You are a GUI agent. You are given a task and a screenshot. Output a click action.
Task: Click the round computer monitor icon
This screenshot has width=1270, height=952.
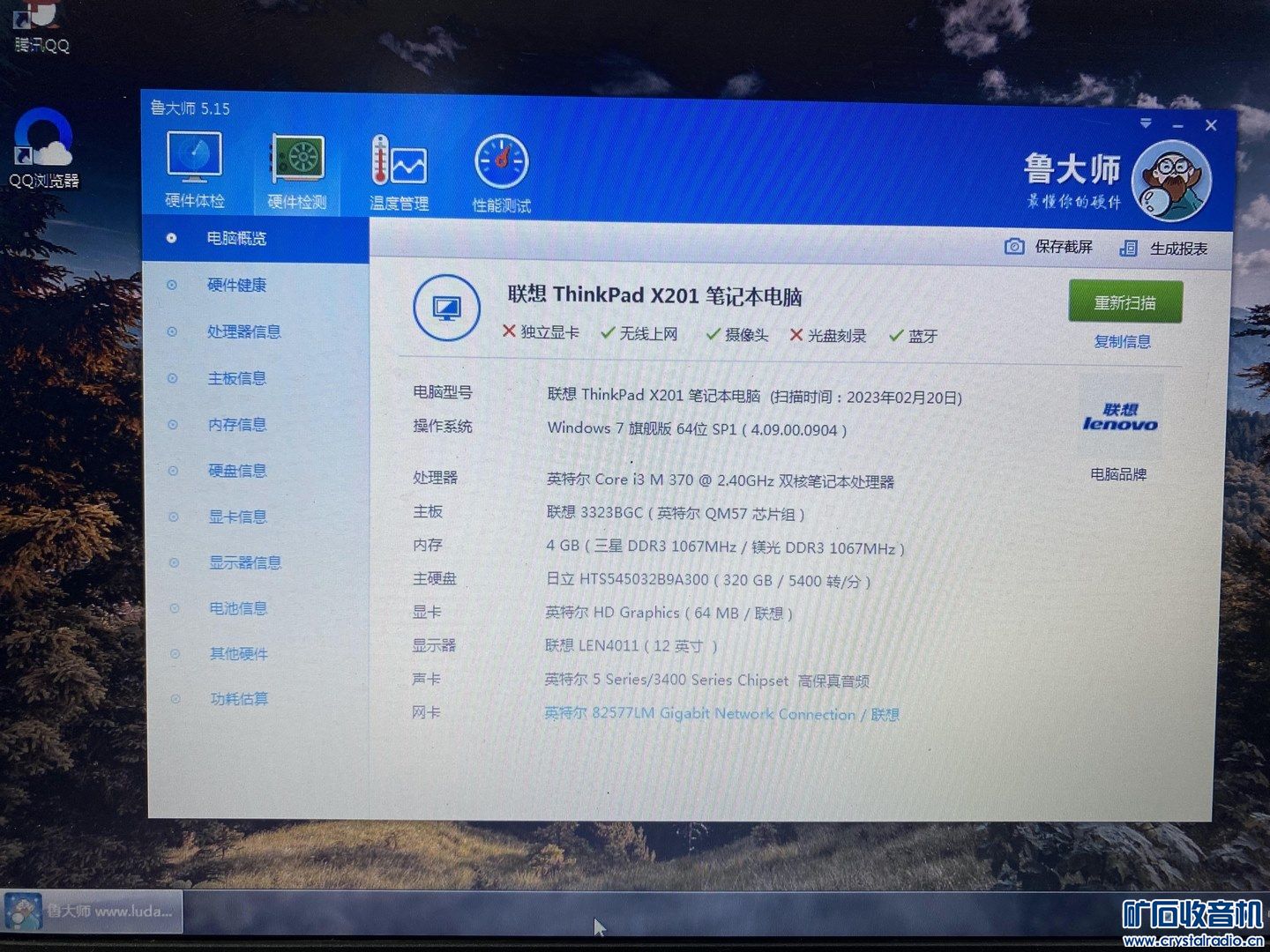pos(447,309)
